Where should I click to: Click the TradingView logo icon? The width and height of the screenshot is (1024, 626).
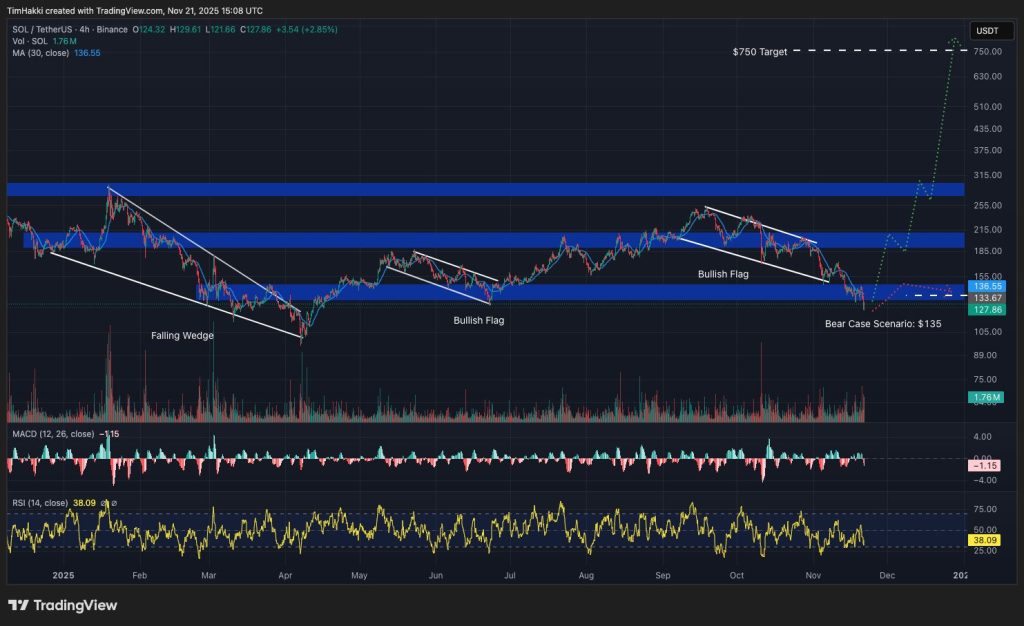coord(18,605)
